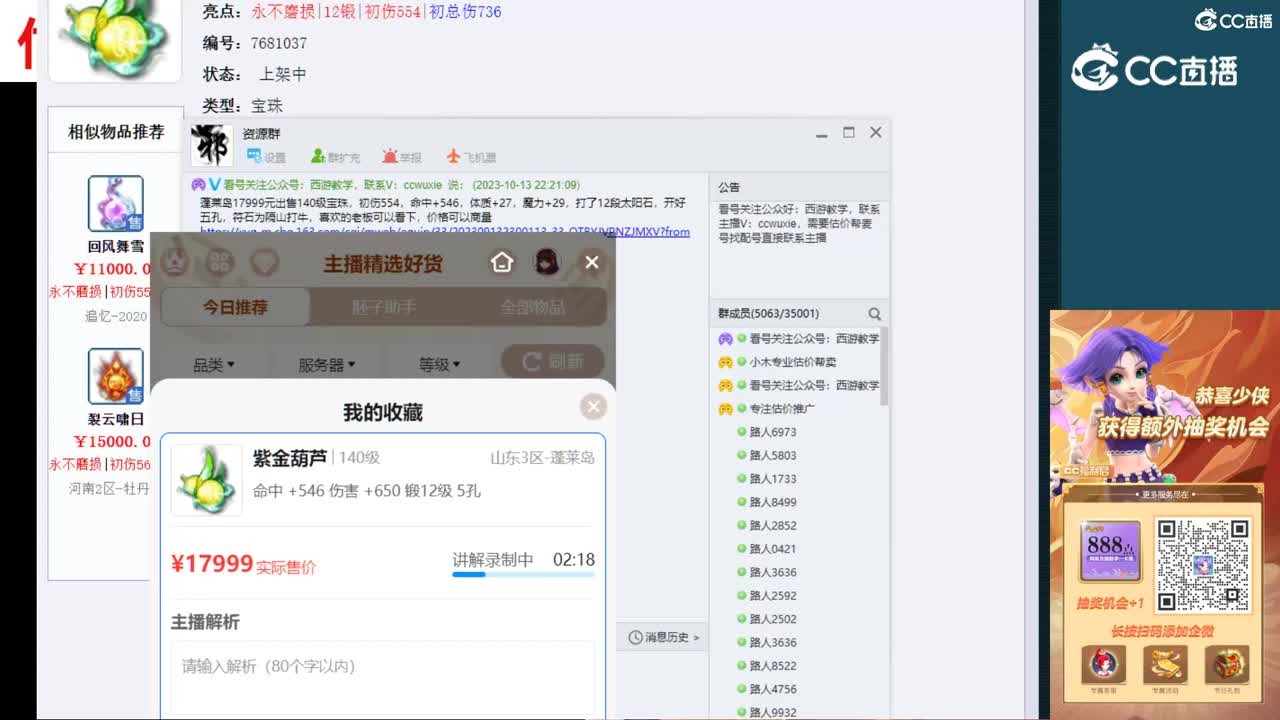This screenshot has height=720, width=1280.
Task: Select member 路人1733
Action: (x=772, y=479)
